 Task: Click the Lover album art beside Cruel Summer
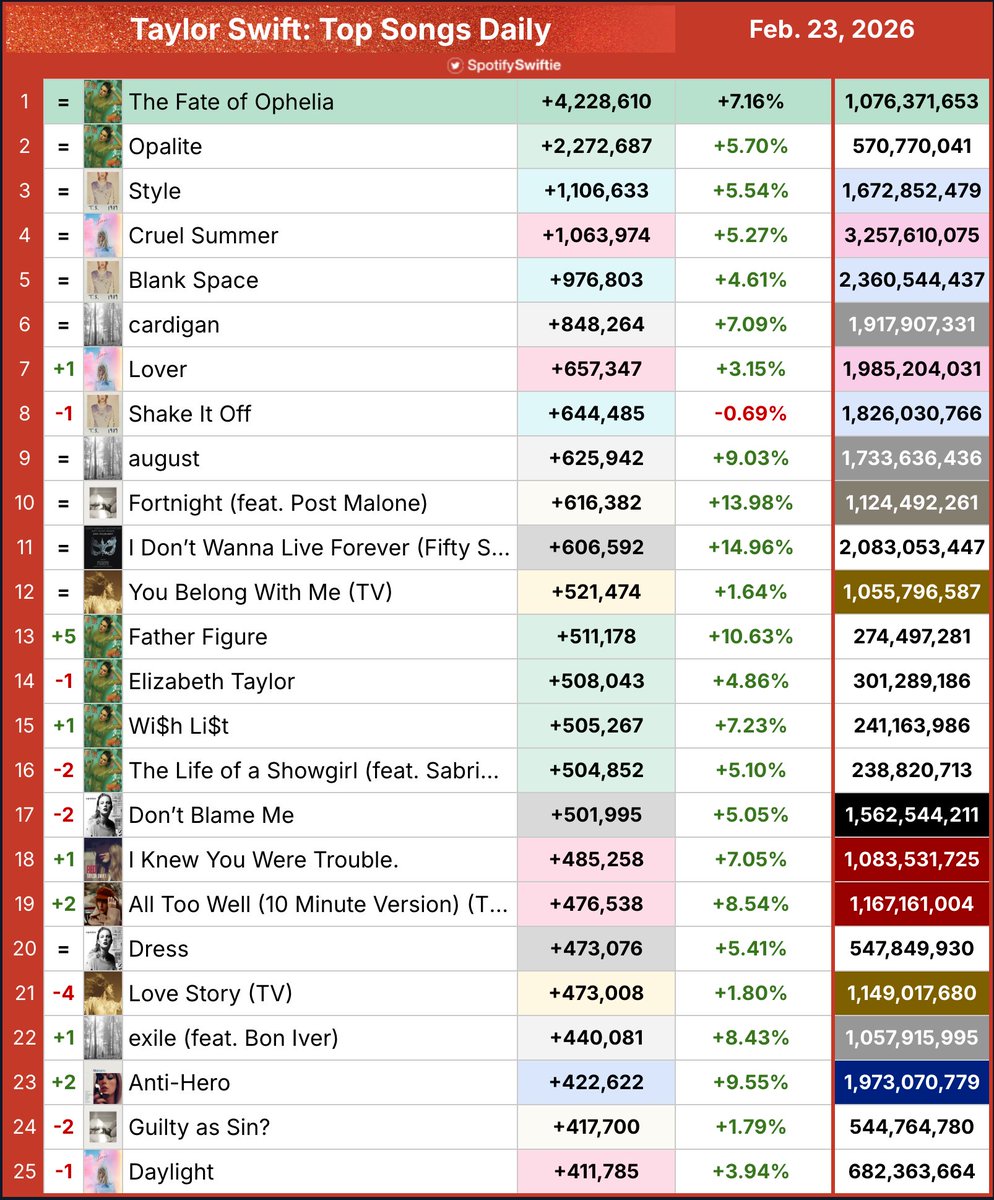(103, 236)
